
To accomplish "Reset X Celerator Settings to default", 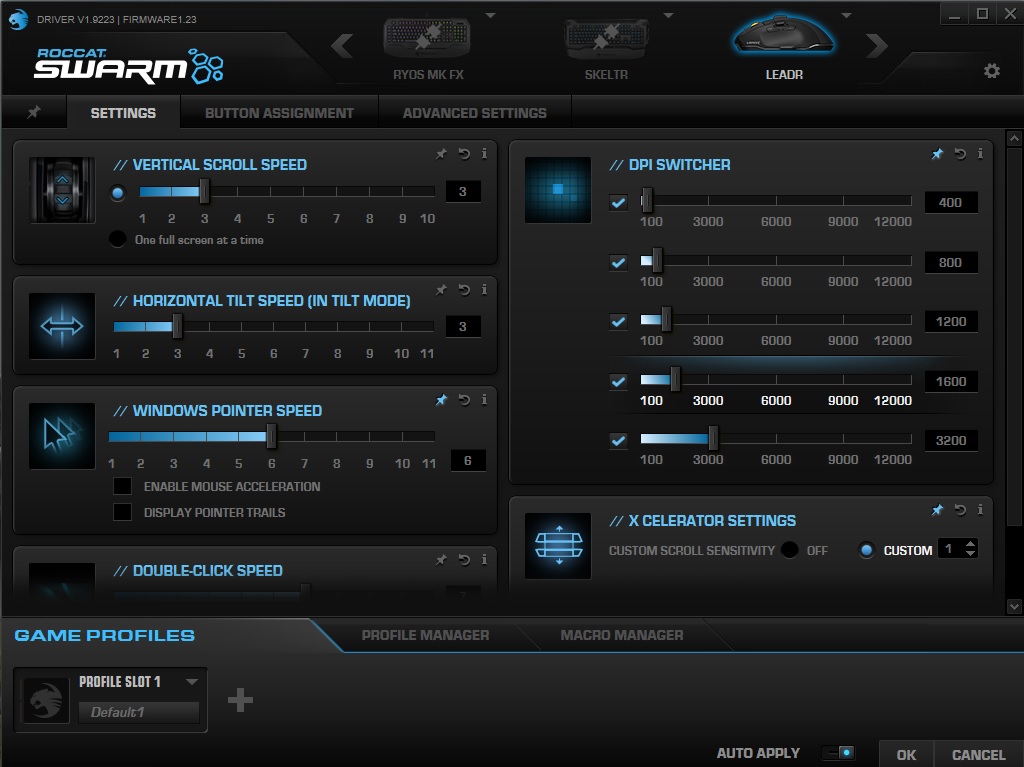I will coord(960,510).
